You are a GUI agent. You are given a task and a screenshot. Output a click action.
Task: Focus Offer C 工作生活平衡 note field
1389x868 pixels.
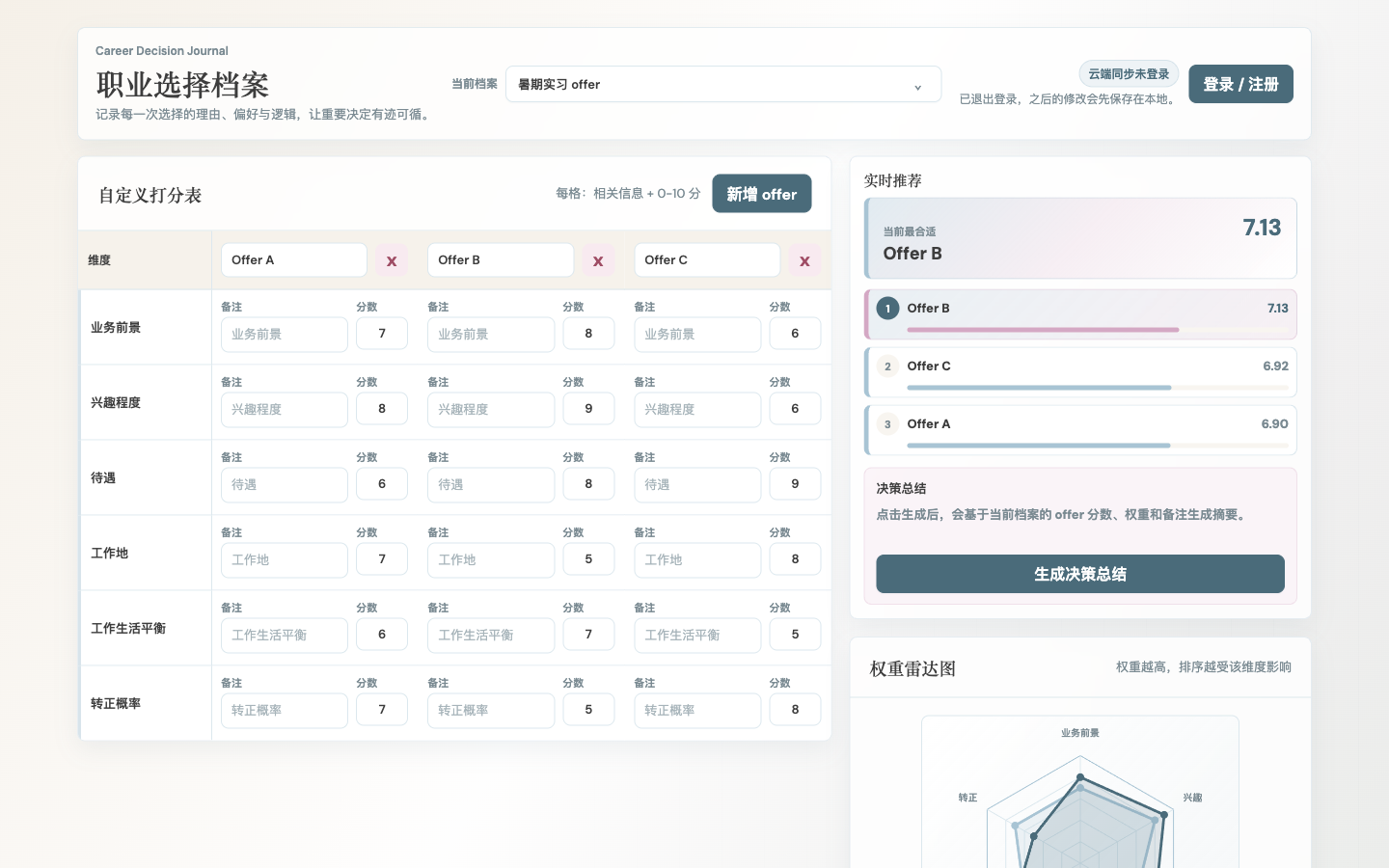click(697, 636)
